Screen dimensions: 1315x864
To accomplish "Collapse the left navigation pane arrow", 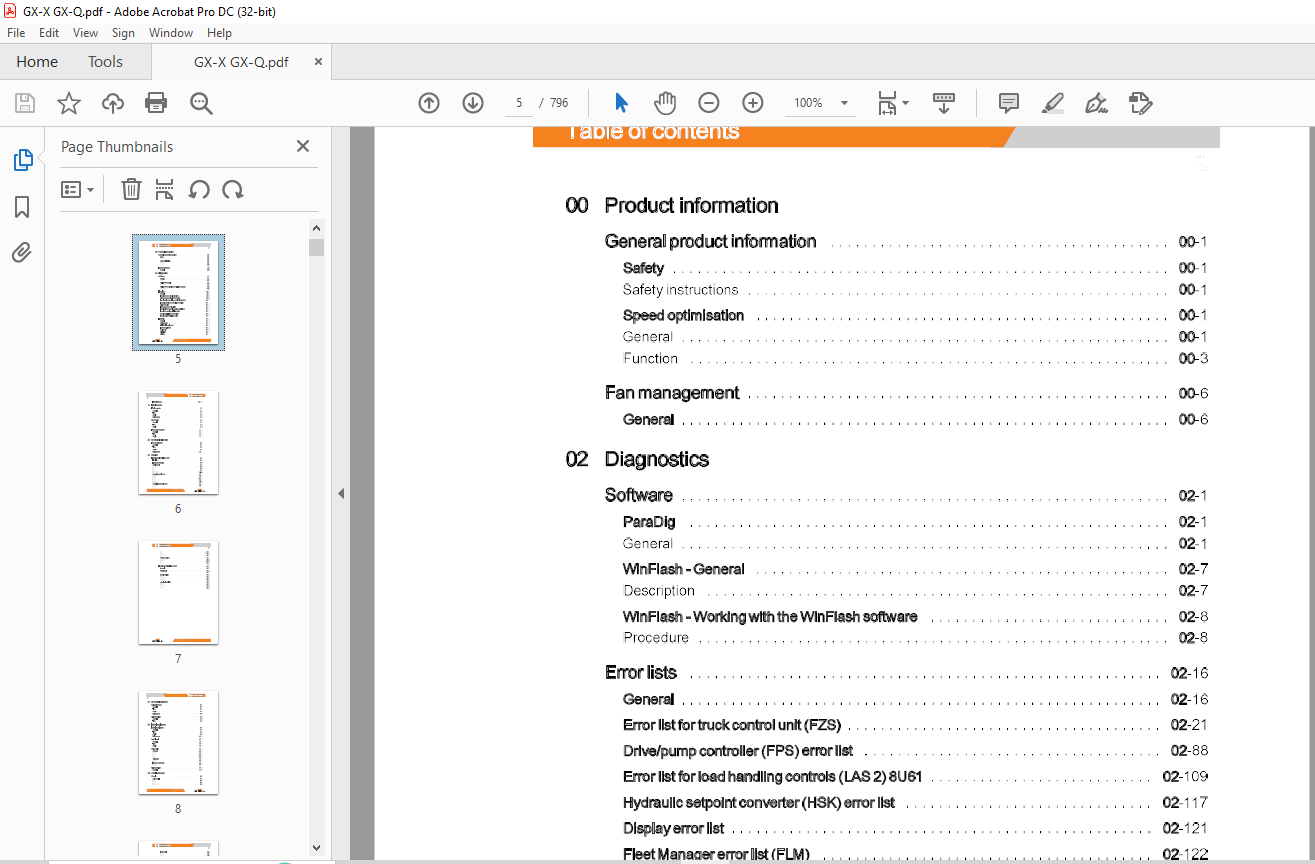I will pos(341,493).
